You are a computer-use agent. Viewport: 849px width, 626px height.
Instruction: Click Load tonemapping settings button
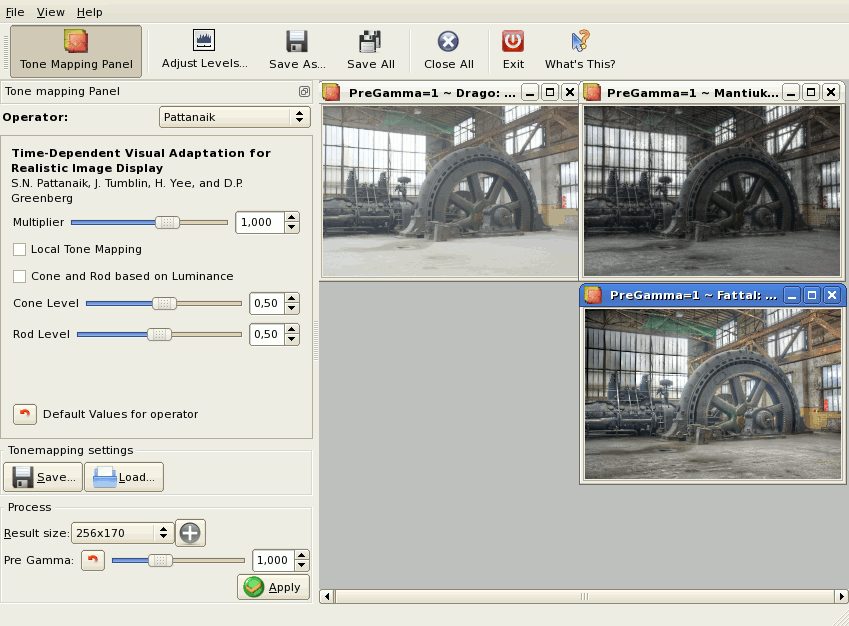point(124,477)
